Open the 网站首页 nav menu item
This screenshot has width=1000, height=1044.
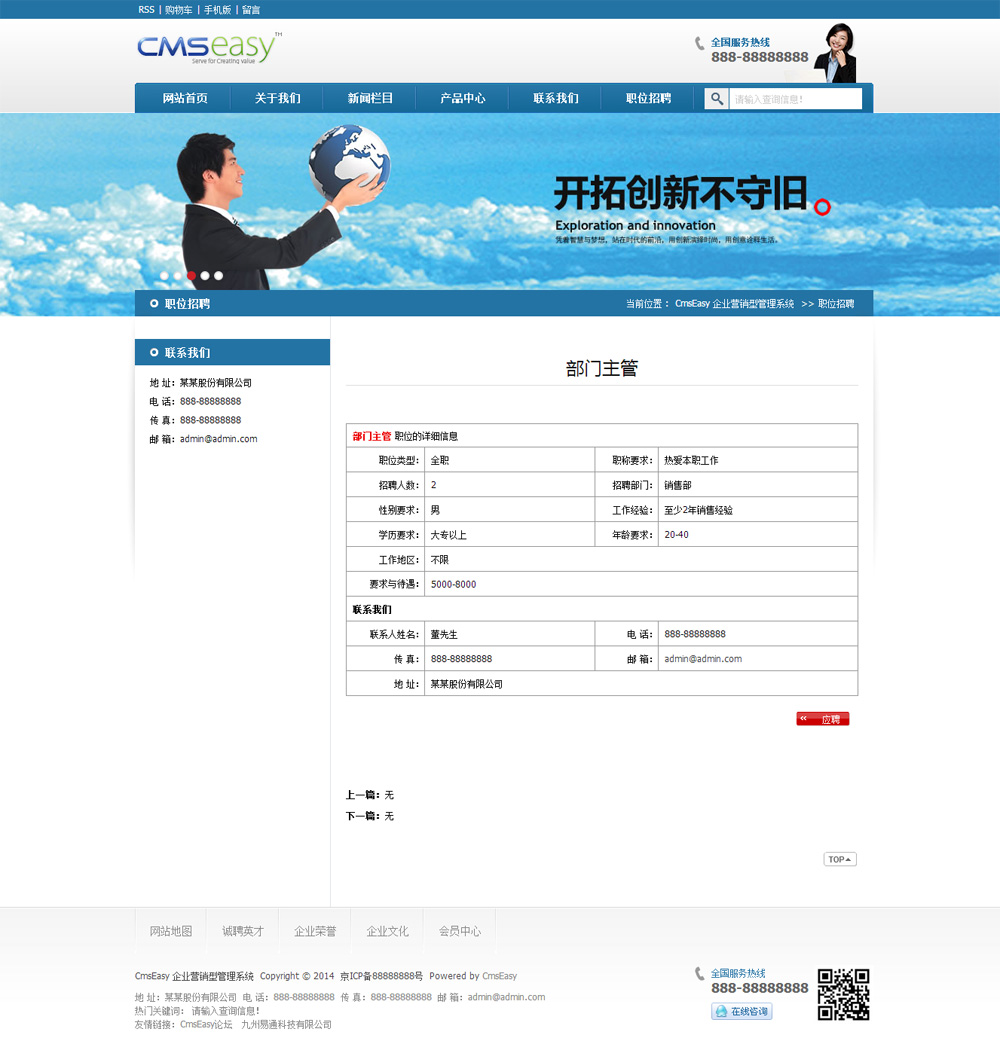point(185,99)
